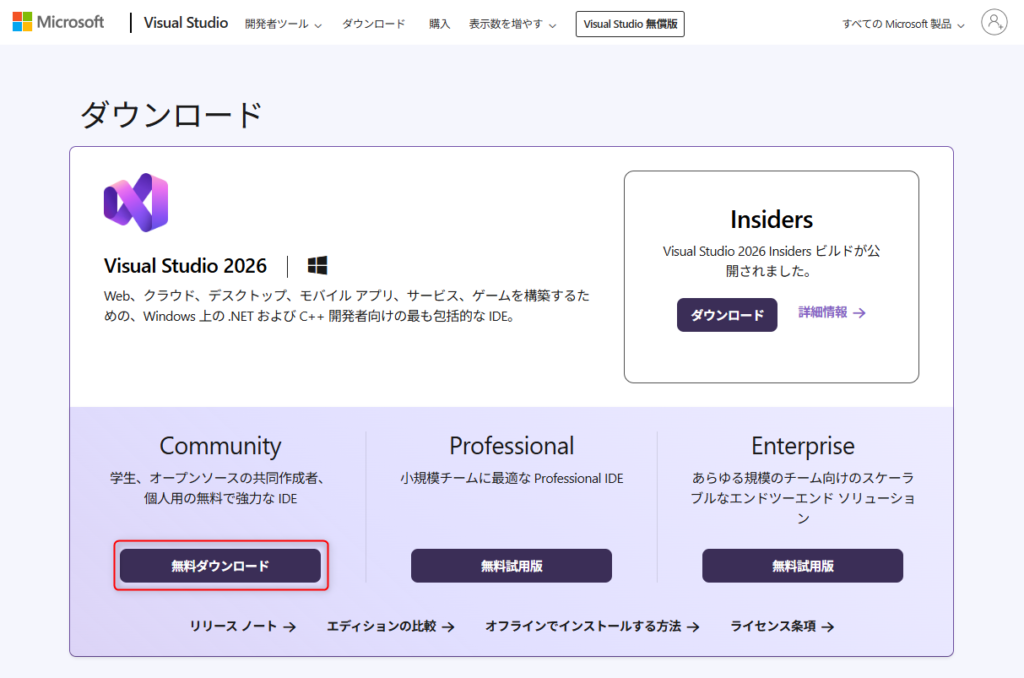Start the Enterprise 無料試用版 trial

point(802,566)
